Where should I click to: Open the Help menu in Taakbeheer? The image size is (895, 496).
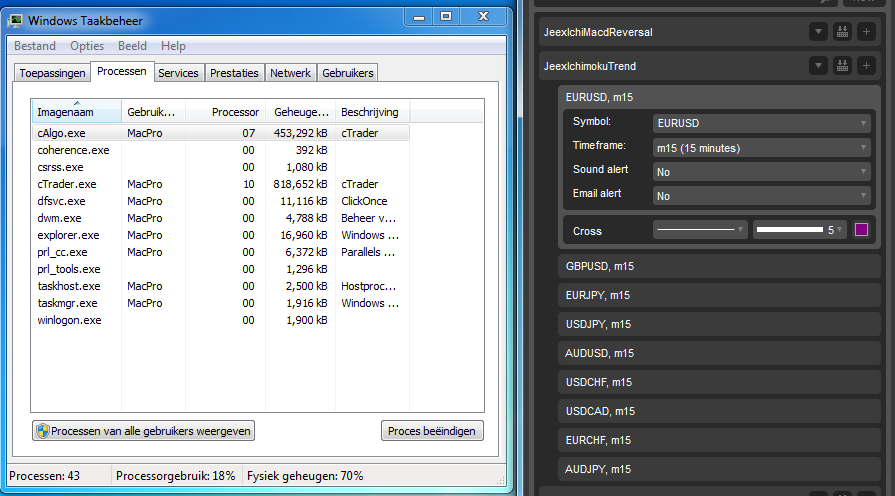coord(173,46)
